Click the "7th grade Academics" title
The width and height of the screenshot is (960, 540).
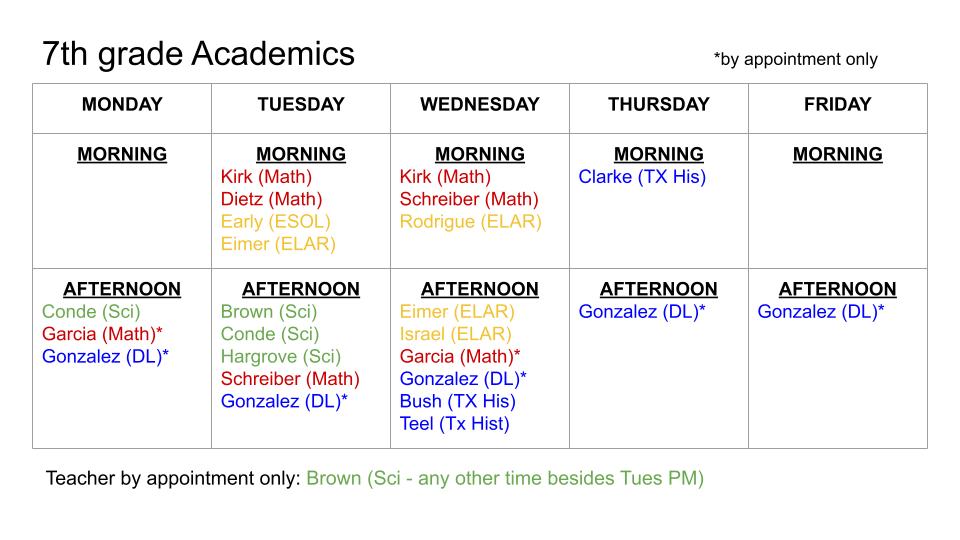(x=198, y=54)
